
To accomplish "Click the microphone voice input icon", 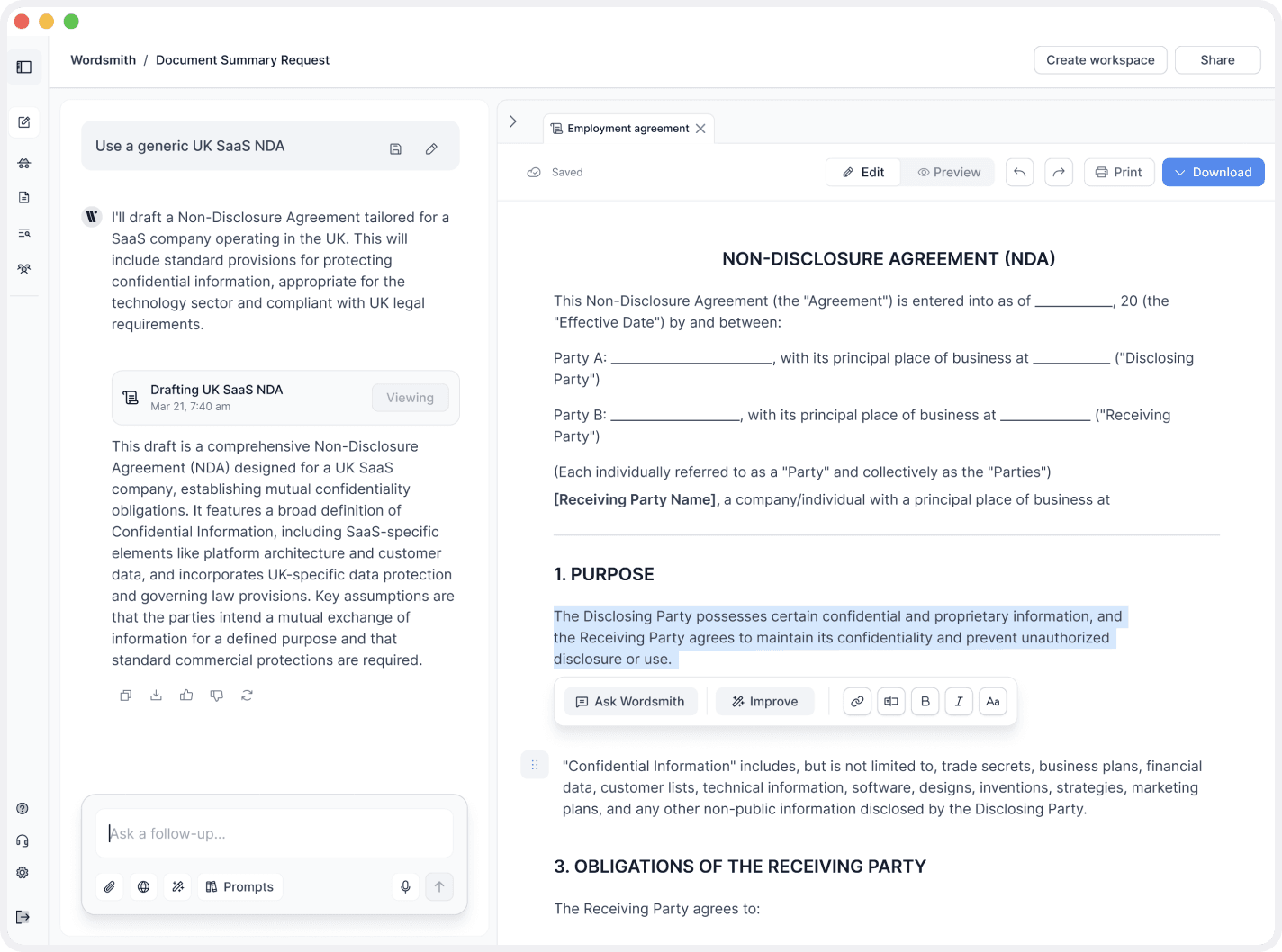I will pyautogui.click(x=405, y=886).
